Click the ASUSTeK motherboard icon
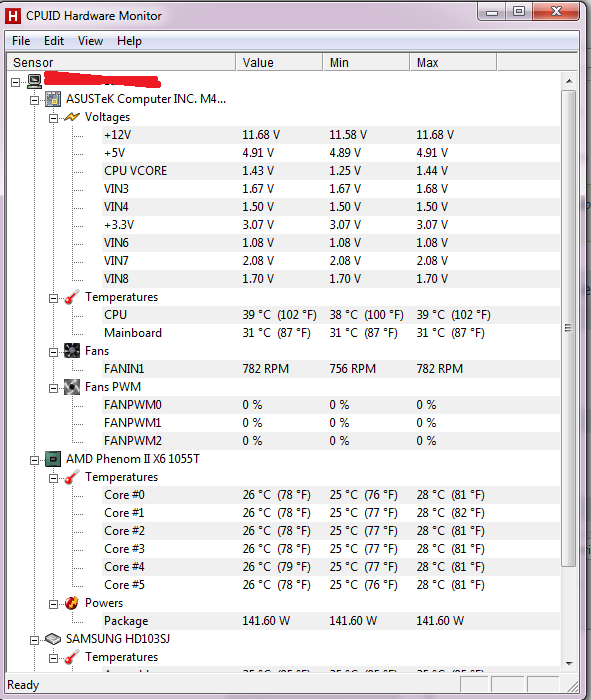This screenshot has width=591, height=700. tap(53, 99)
